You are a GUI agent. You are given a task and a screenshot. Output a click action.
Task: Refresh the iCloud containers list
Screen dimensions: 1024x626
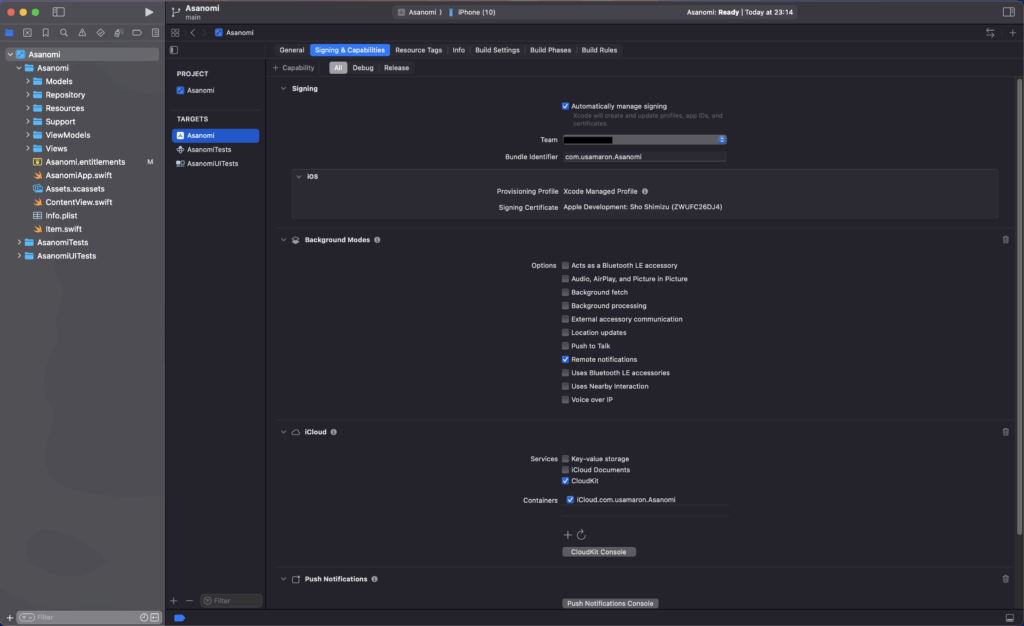pyautogui.click(x=581, y=535)
